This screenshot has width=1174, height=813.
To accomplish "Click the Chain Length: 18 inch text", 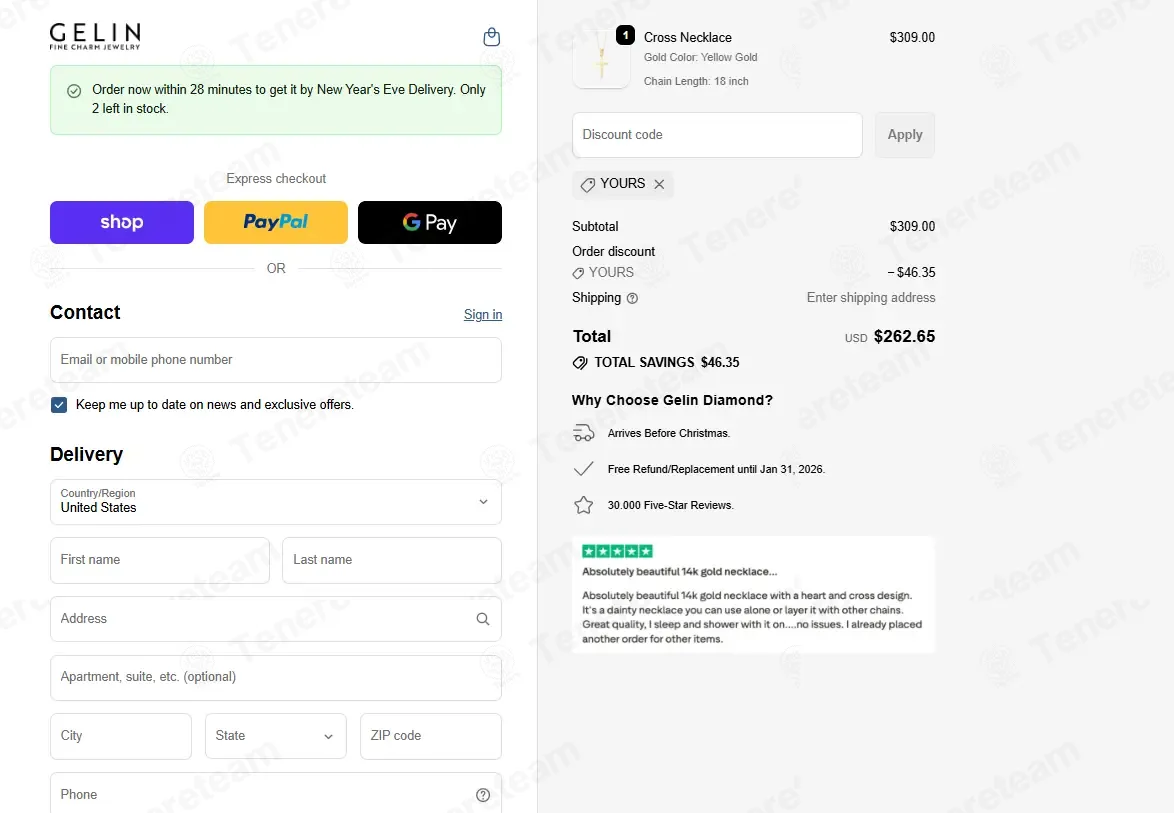I will (x=696, y=82).
